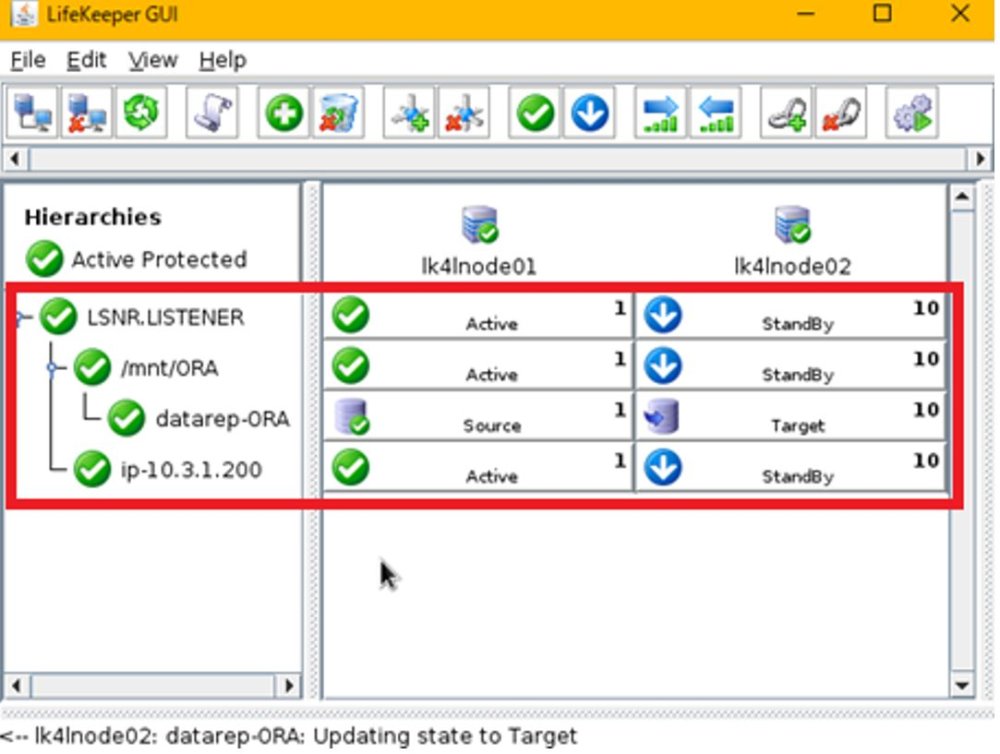Click the Create Communication Path icon
The width and height of the screenshot is (1000, 754).
(x=409, y=114)
